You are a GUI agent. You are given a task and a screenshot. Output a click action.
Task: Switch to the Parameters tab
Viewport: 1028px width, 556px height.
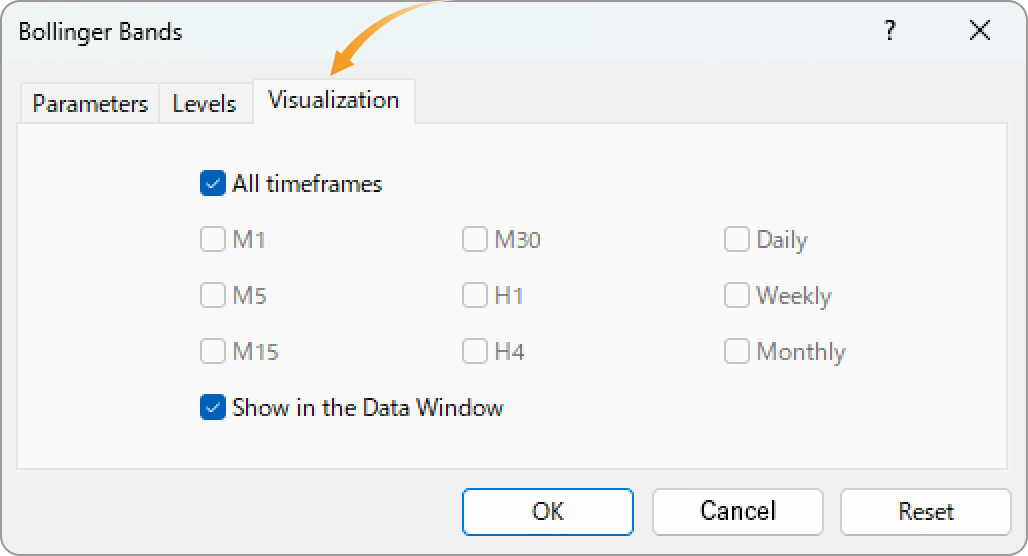[90, 104]
